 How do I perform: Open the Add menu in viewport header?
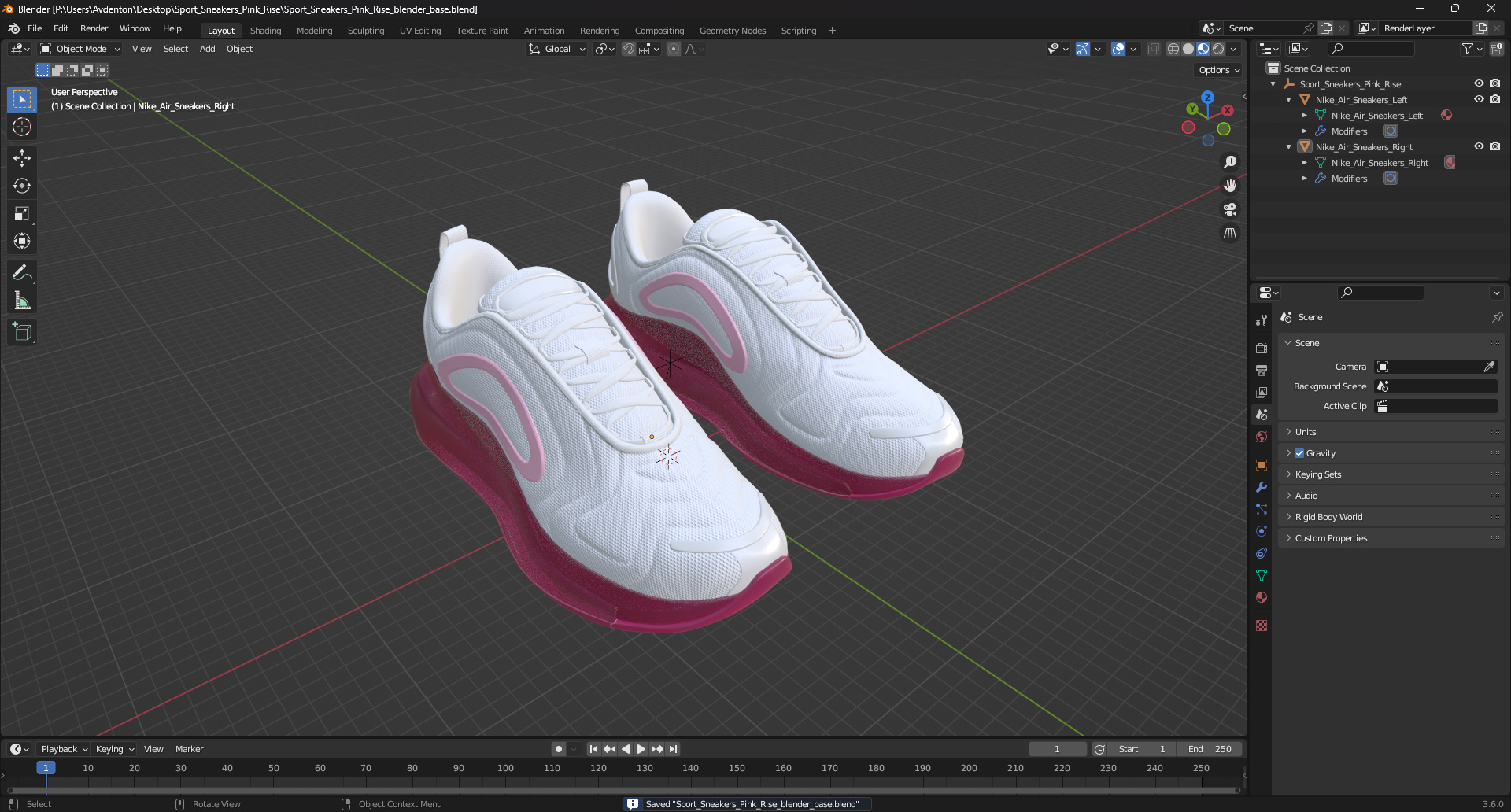(207, 49)
